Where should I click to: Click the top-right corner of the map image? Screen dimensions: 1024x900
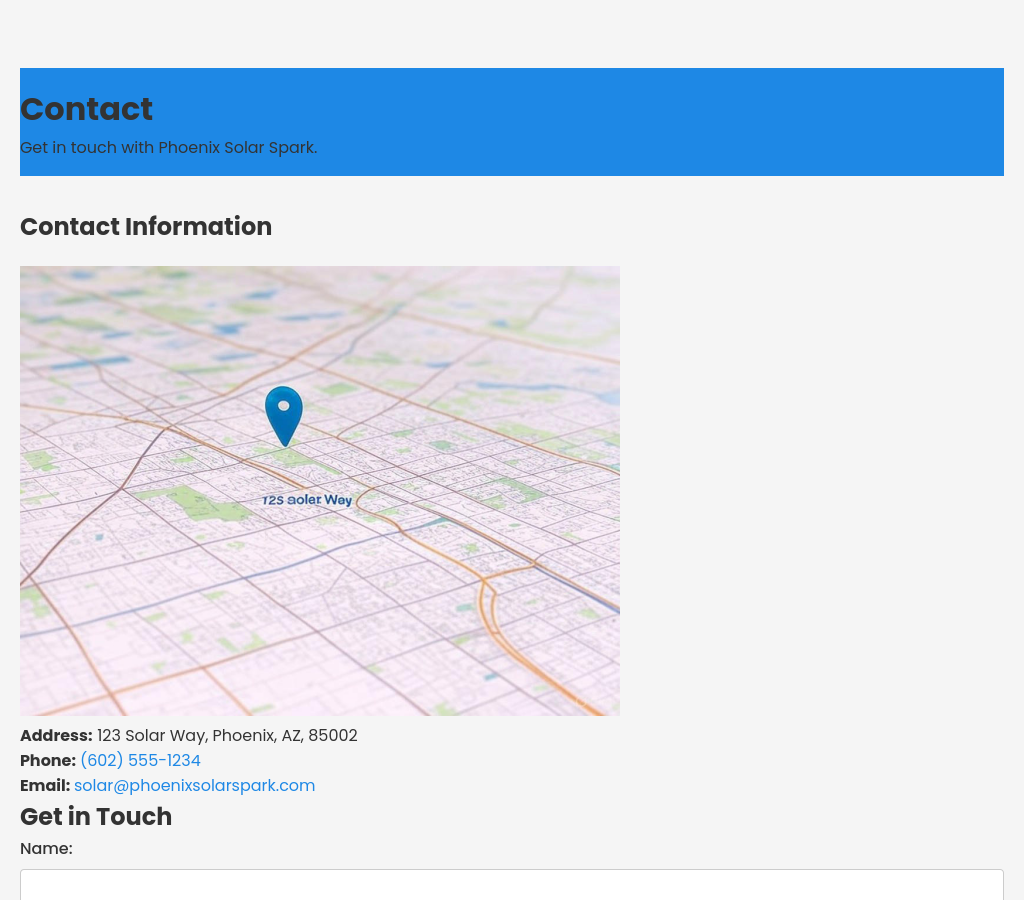point(608,278)
